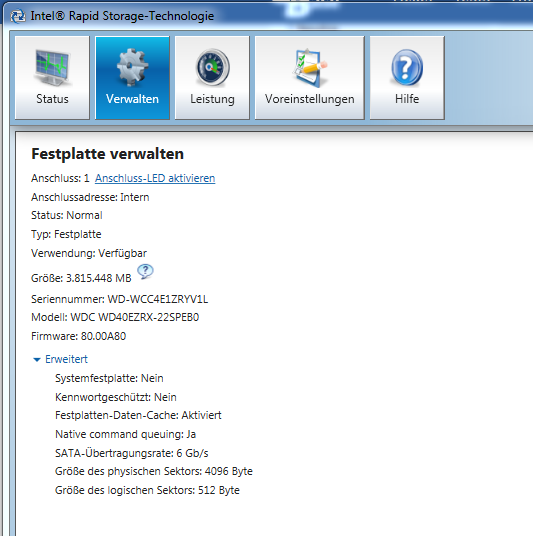
Task: Click the Erweitert label
Action: (66, 359)
